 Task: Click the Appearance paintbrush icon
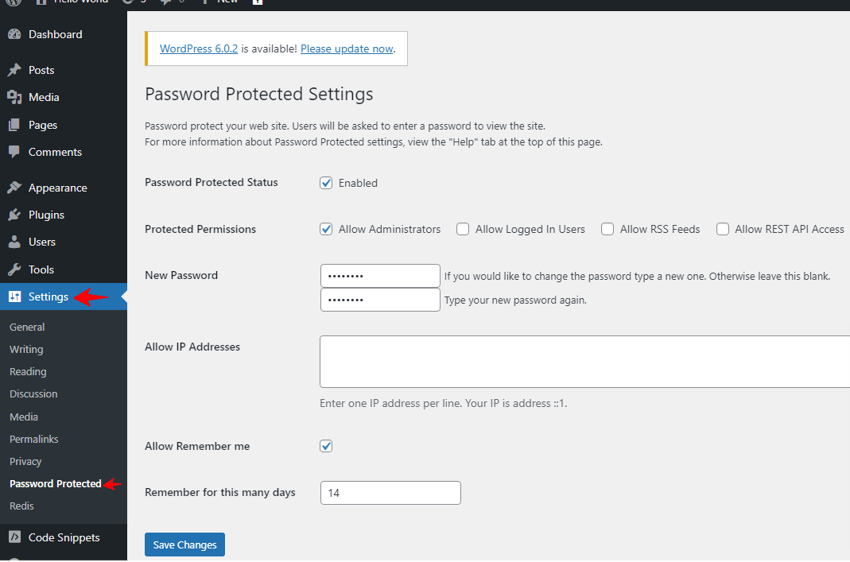[14, 188]
